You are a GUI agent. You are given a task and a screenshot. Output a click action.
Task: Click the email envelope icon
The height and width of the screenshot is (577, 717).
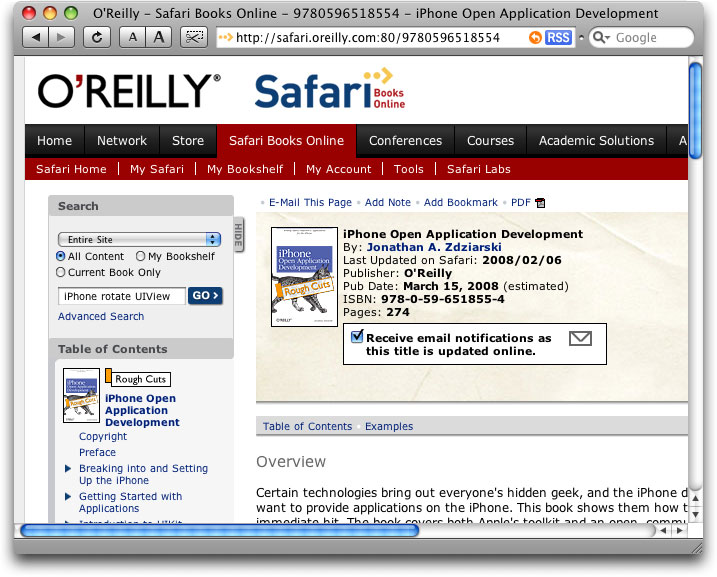[x=580, y=339]
